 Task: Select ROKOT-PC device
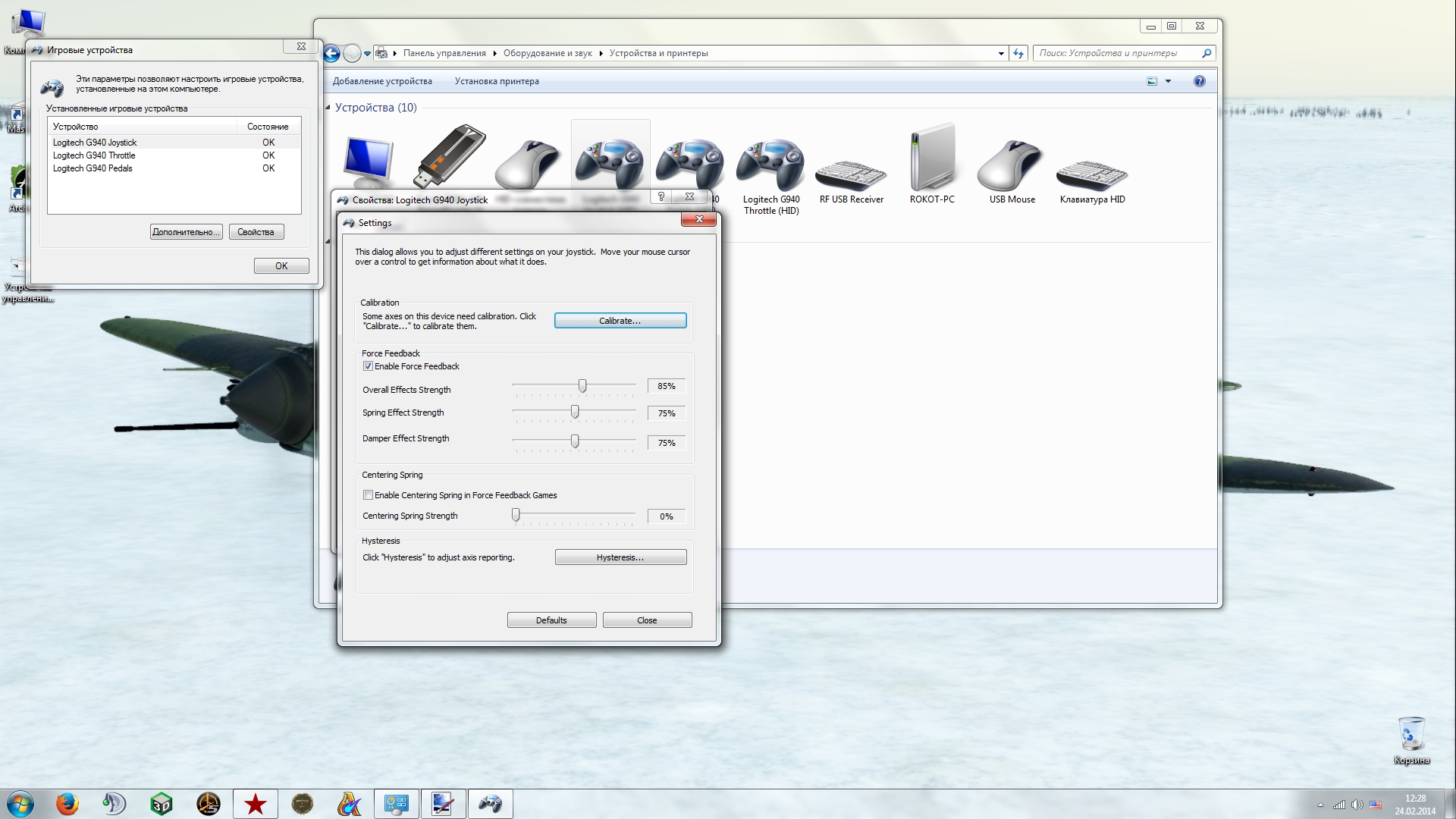click(x=932, y=163)
